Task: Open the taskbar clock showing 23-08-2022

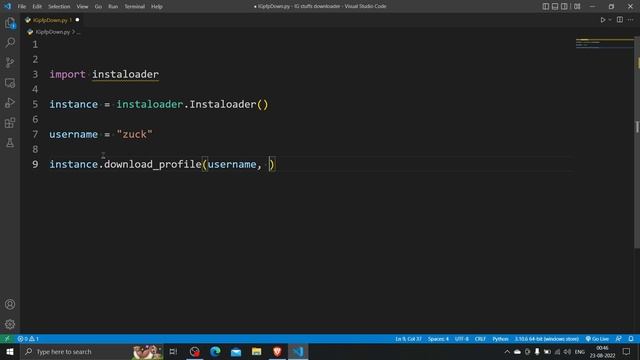Action: [x=602, y=352]
